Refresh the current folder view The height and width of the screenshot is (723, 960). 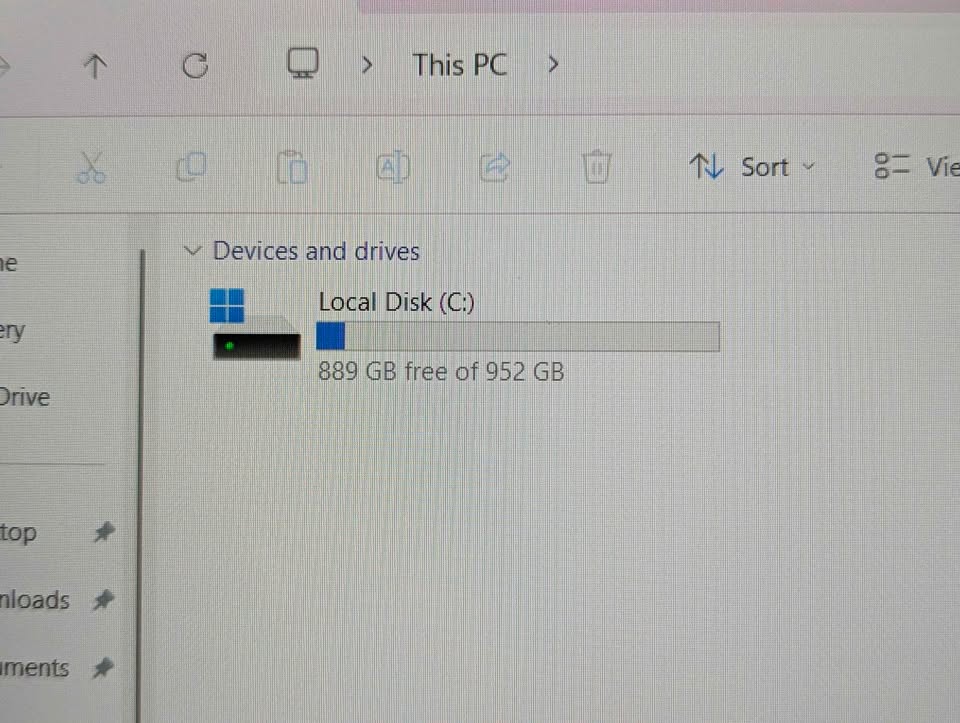point(195,66)
